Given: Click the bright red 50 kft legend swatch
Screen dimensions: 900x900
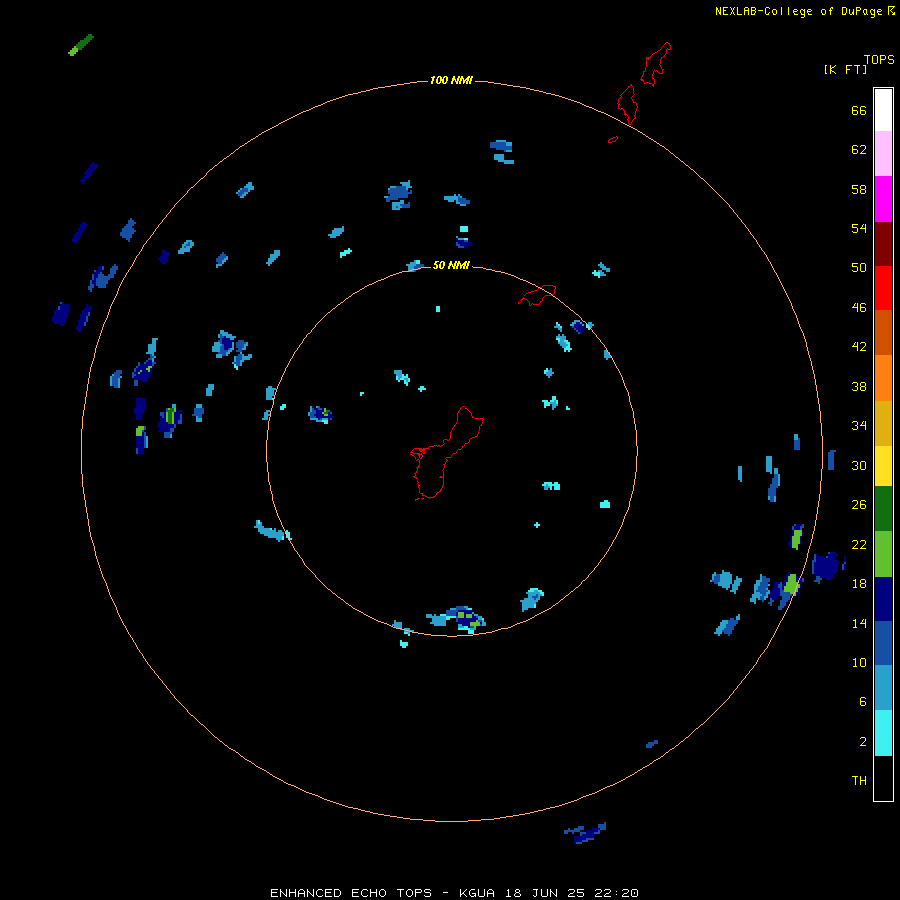Looking at the screenshot, I should pos(883,288).
